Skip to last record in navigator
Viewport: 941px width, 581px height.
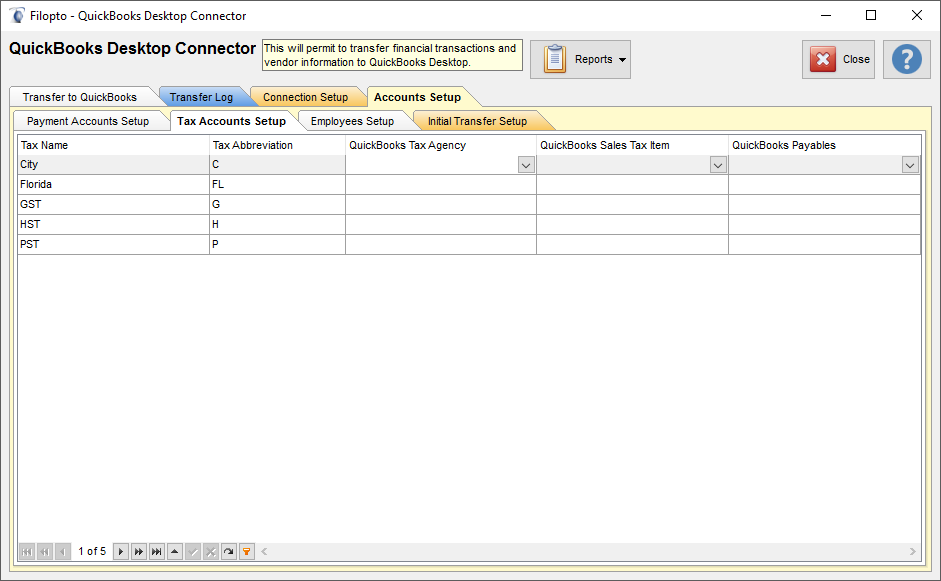157,551
